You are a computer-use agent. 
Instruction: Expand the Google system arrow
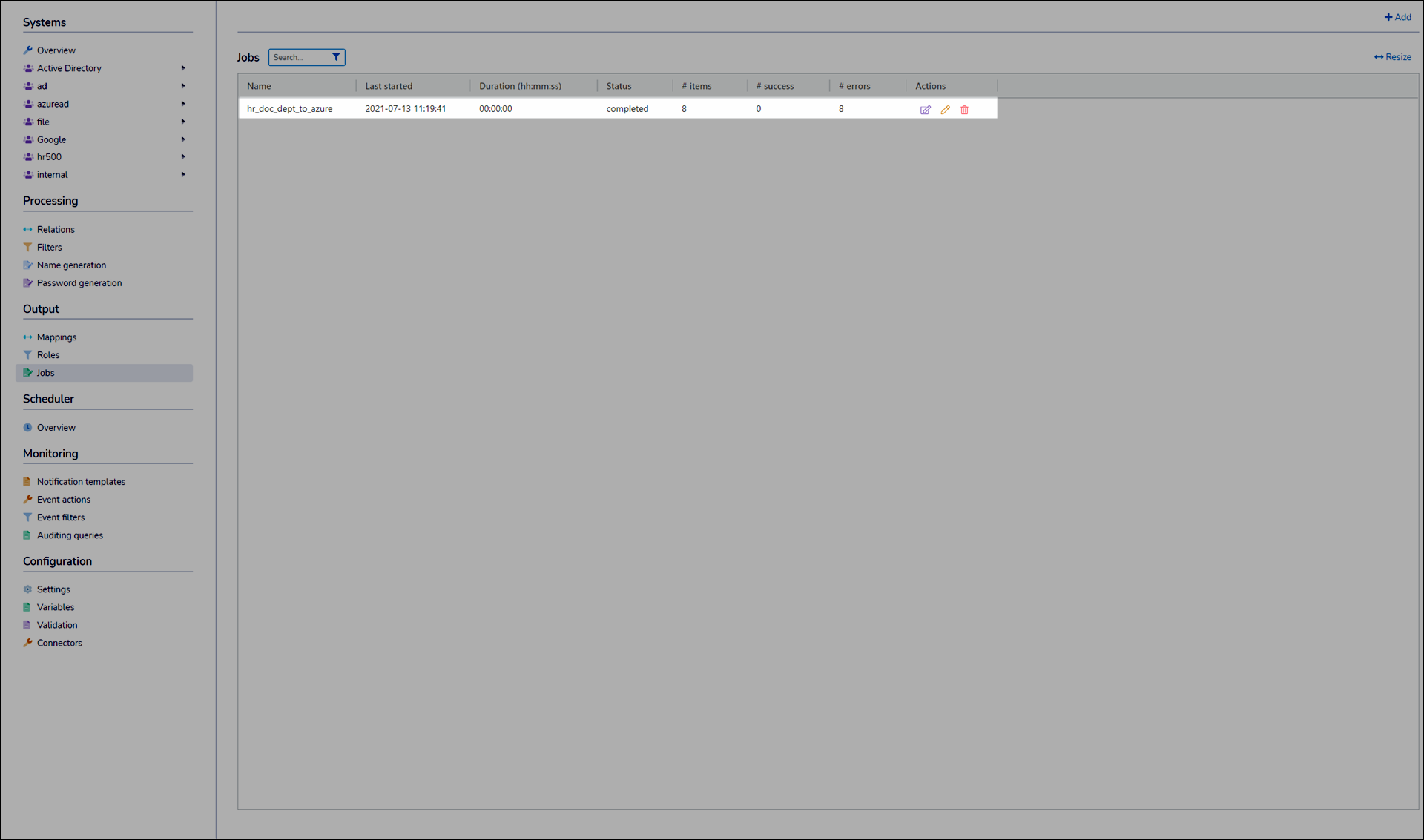point(183,139)
